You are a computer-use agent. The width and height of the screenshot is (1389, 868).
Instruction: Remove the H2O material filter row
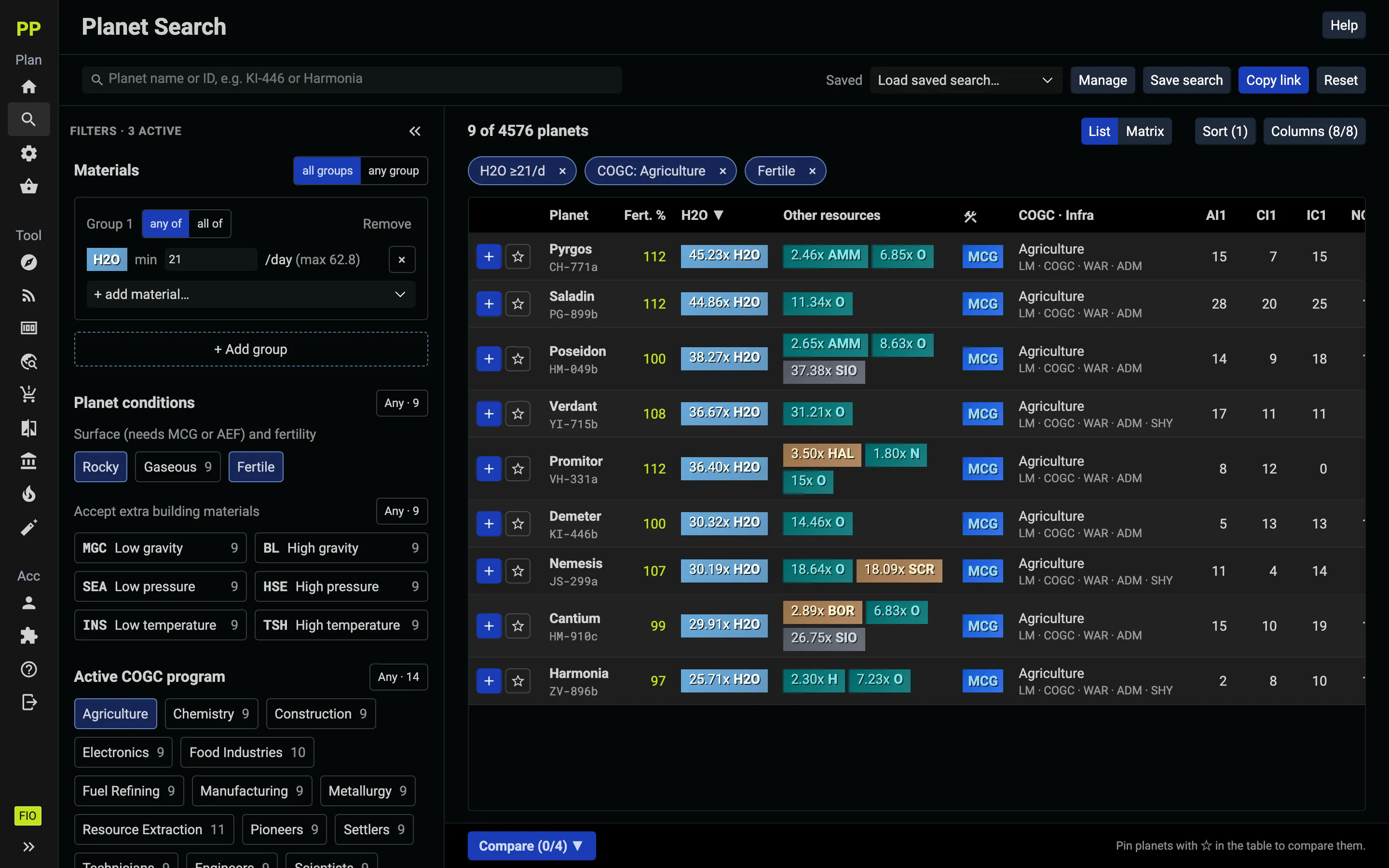(x=402, y=259)
